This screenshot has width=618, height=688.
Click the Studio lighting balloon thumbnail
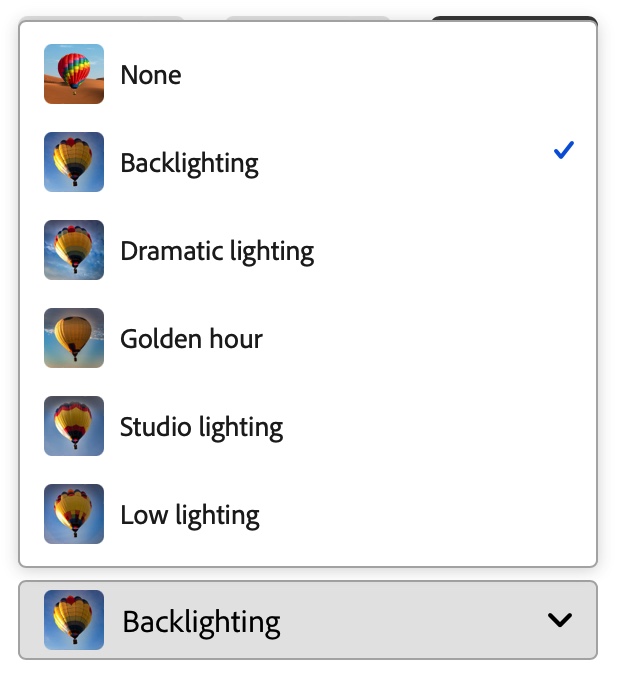(74, 426)
